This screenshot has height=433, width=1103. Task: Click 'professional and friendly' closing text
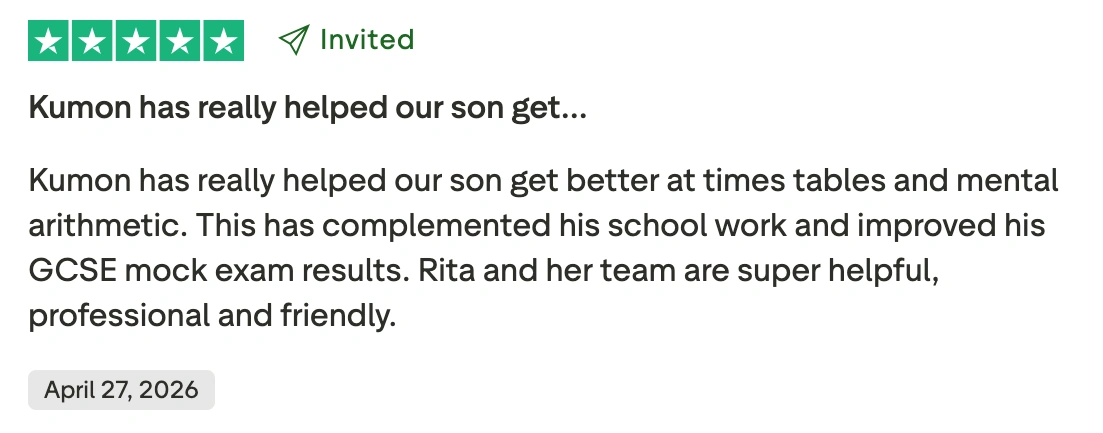click(212, 316)
